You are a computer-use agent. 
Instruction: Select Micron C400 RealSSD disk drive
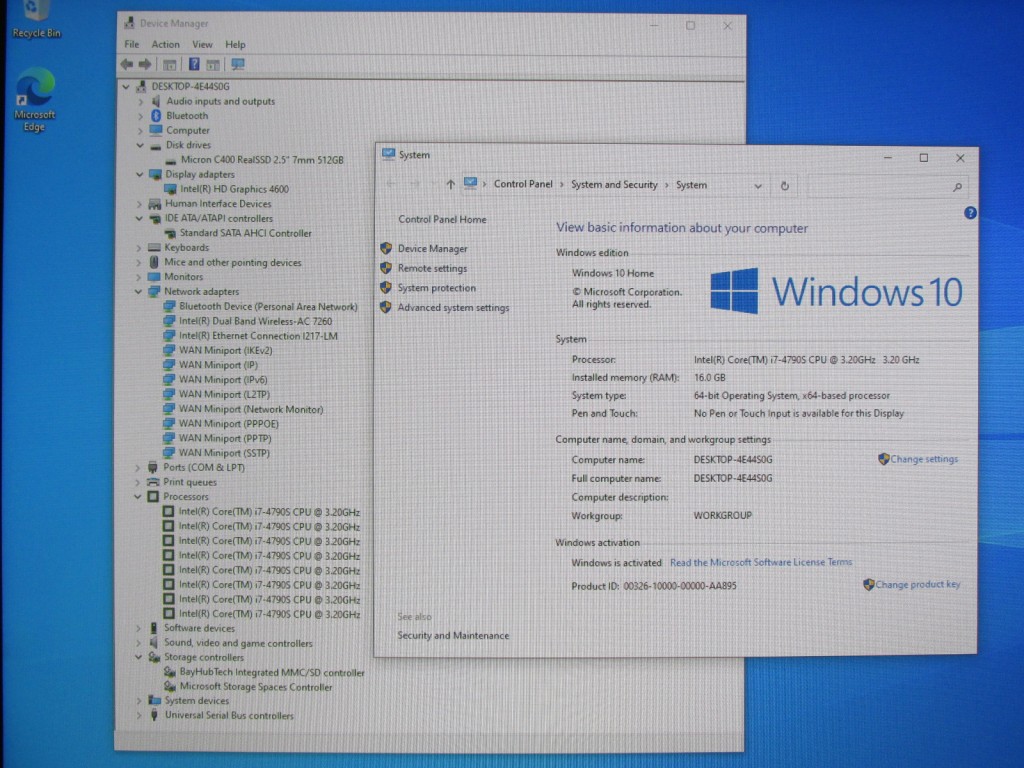click(x=261, y=160)
